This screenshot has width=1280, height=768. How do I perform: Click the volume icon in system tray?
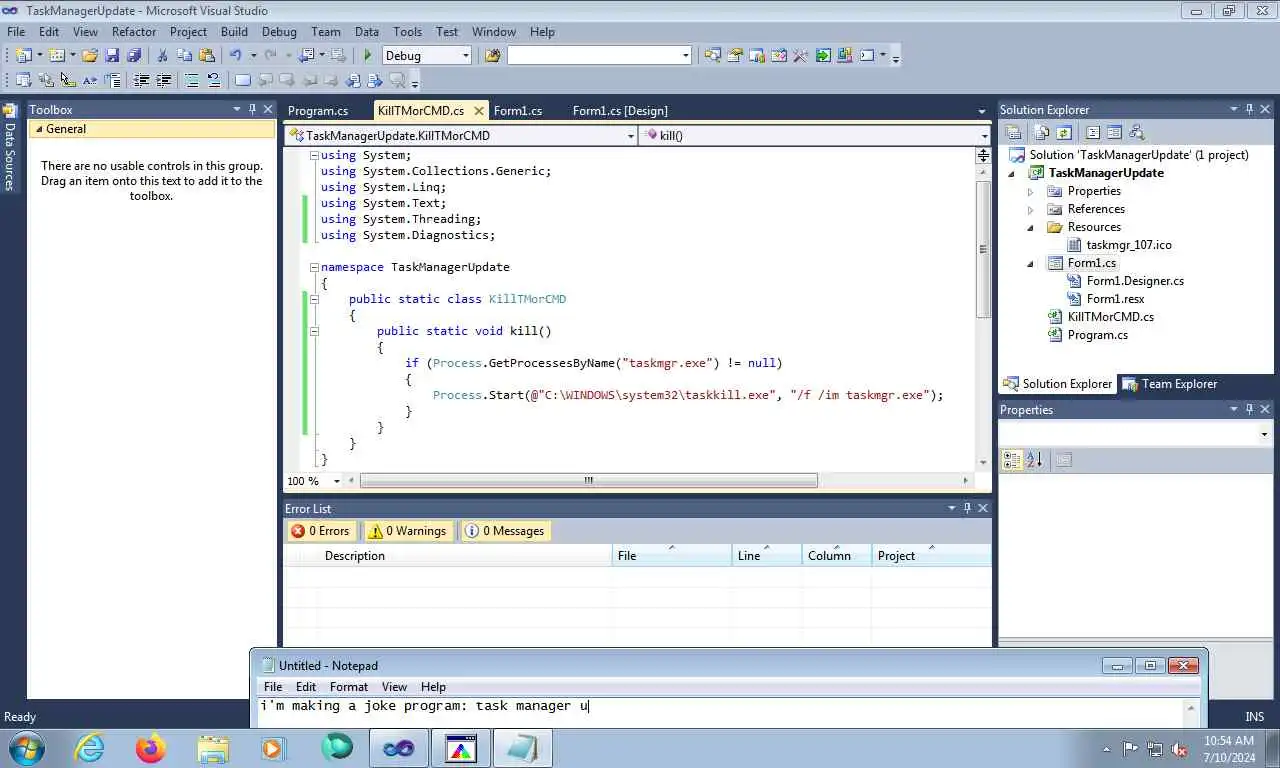pos(1180,748)
